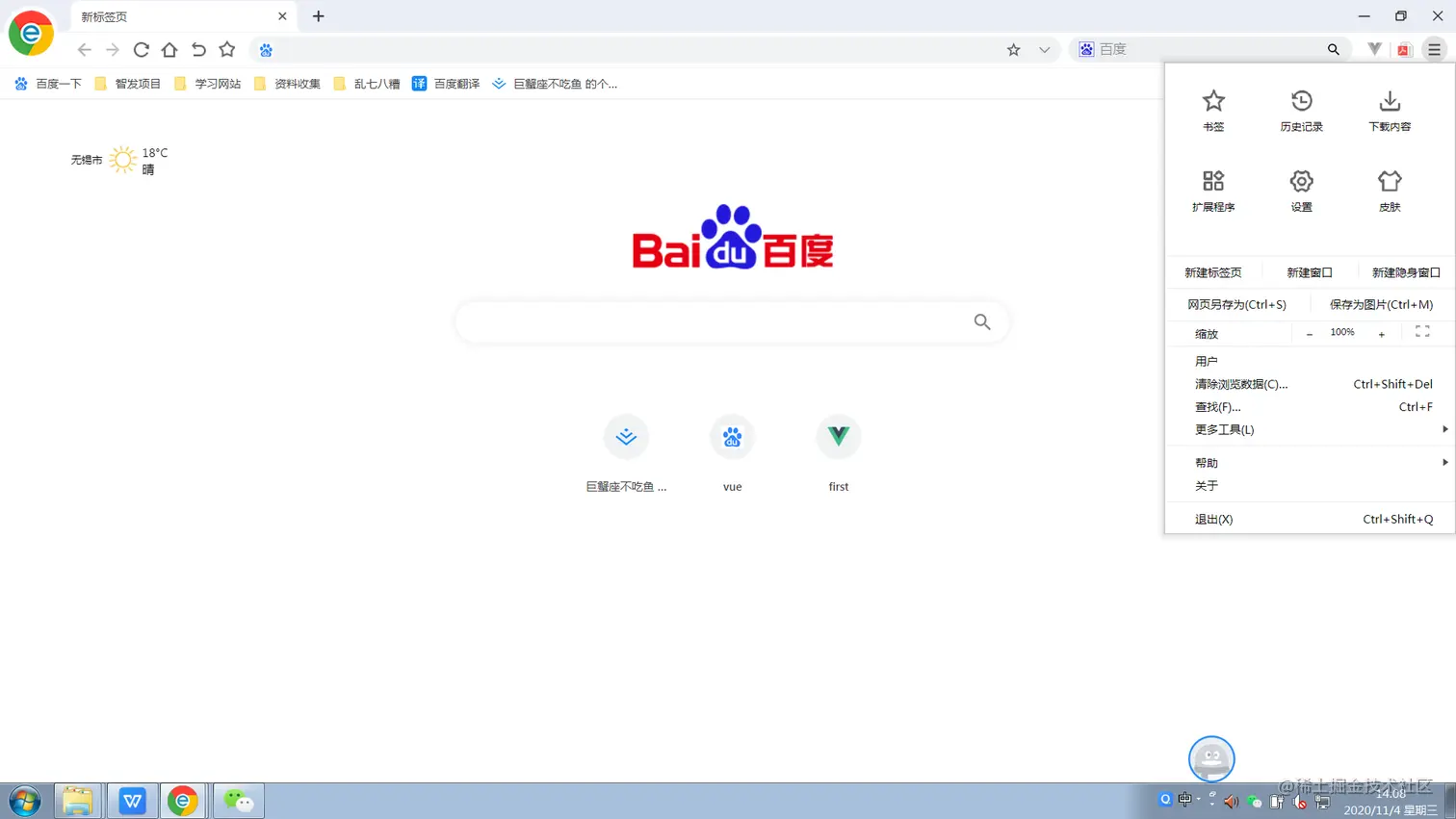Click the central Baidu search input field
The height and width of the screenshot is (819, 1456).
732,321
